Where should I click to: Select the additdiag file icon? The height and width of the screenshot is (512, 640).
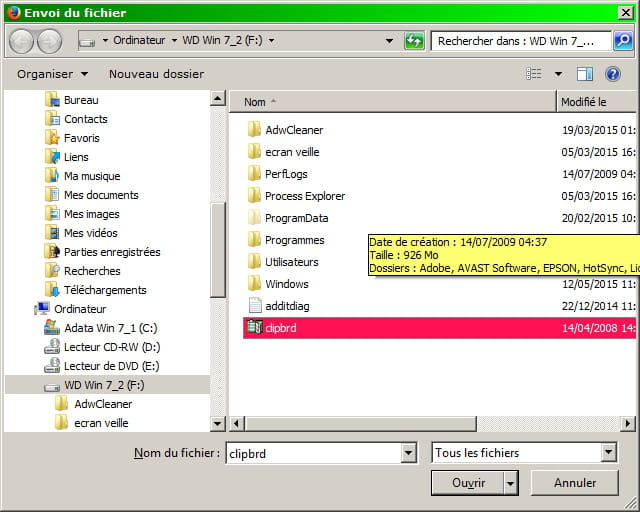click(255, 305)
